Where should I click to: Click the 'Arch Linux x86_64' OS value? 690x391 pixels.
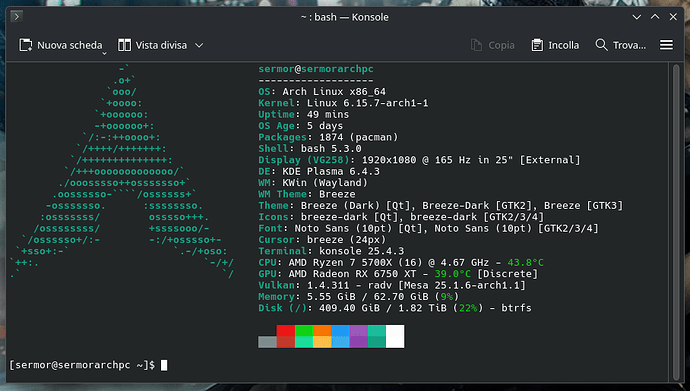pos(334,92)
